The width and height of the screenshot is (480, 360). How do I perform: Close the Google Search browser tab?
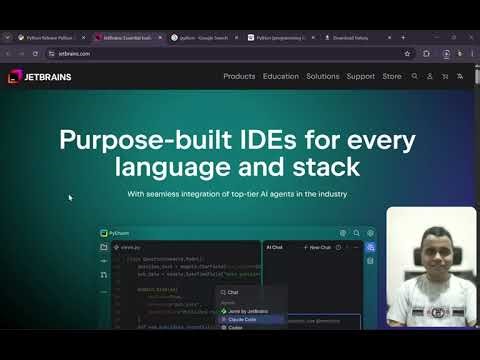point(237,38)
